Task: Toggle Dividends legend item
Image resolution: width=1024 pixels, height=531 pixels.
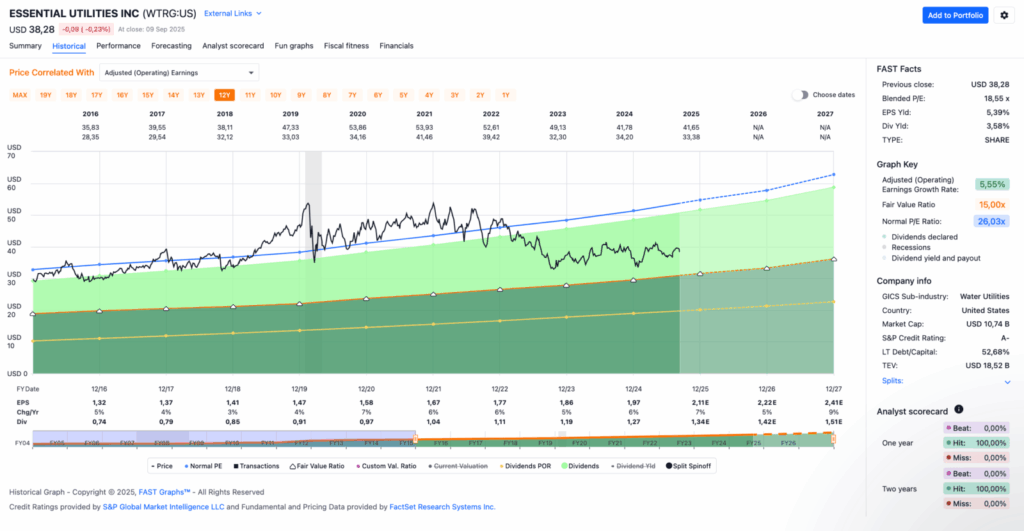Action: click(580, 466)
